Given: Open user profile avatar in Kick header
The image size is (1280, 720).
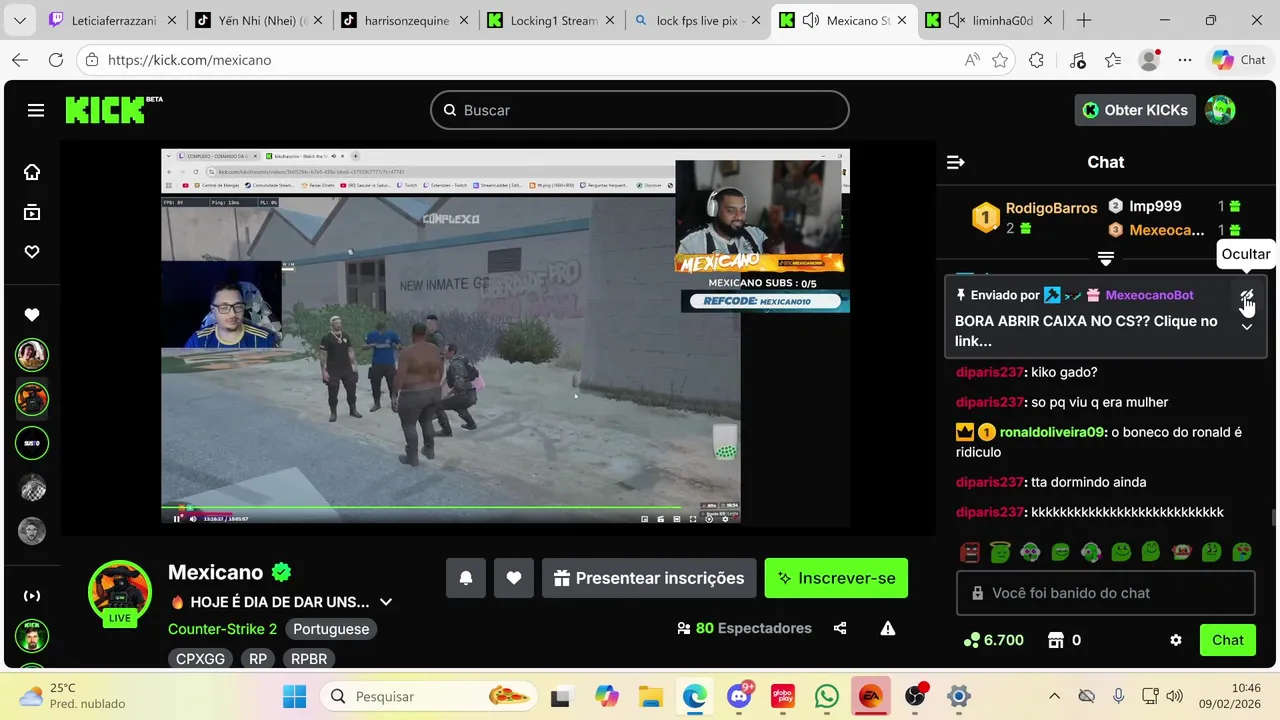Looking at the screenshot, I should pos(1220,110).
